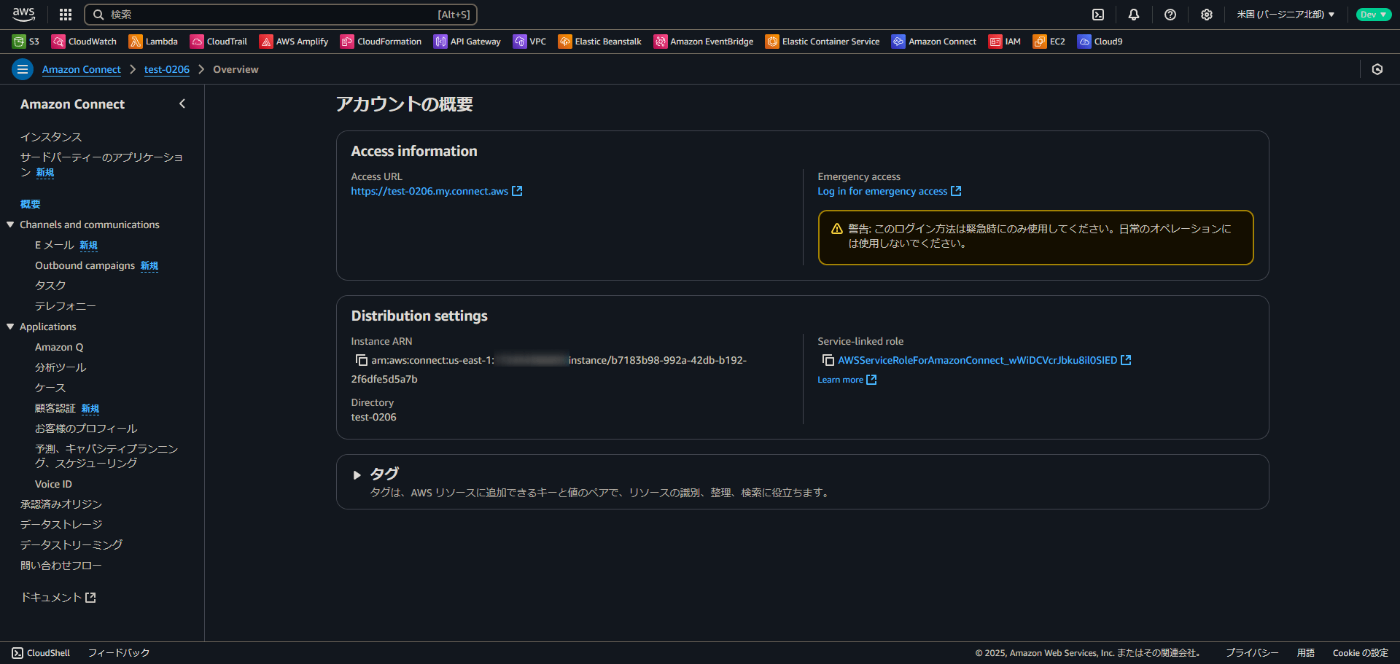Open the info panel icon at right
The width and height of the screenshot is (1400, 664).
tap(1377, 69)
